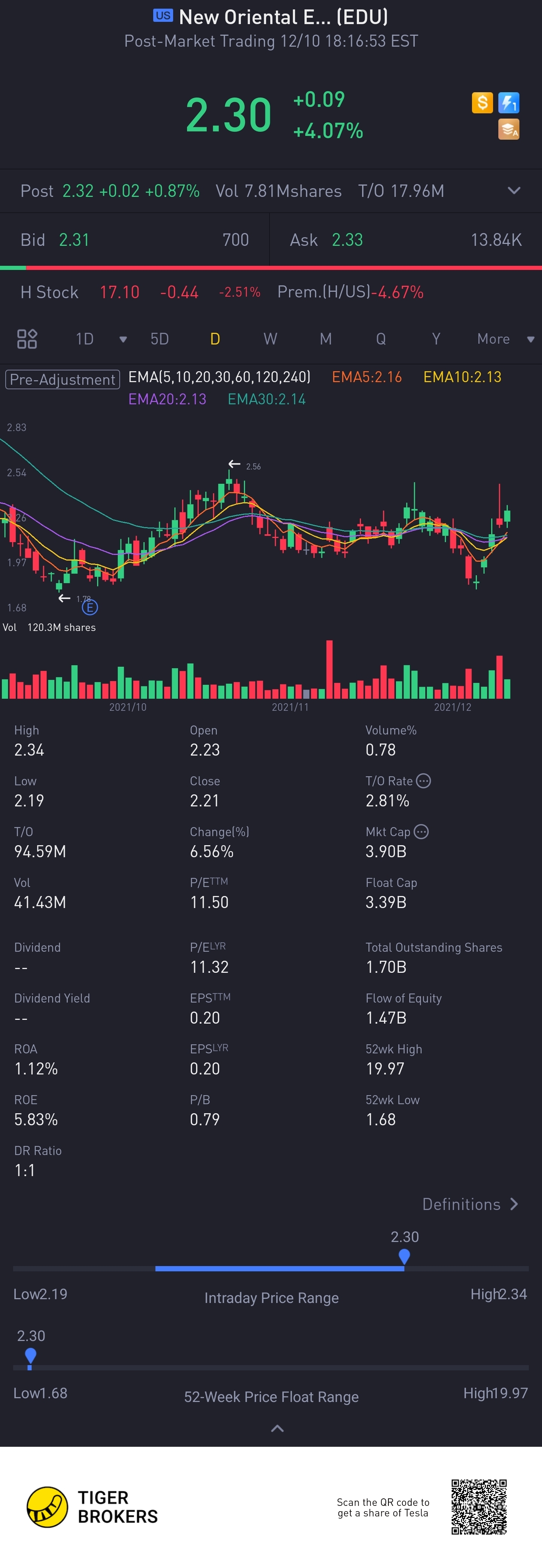The width and height of the screenshot is (542, 1568).
Task: Tap the orange dollar sign icon
Action: 482,103
